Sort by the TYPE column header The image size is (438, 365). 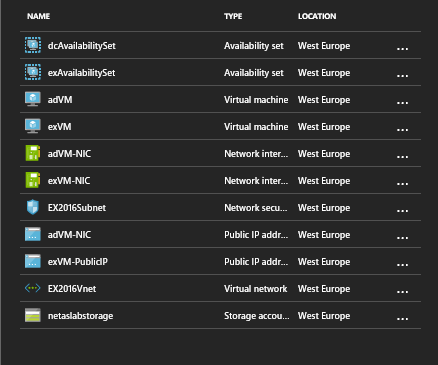pyautogui.click(x=233, y=16)
